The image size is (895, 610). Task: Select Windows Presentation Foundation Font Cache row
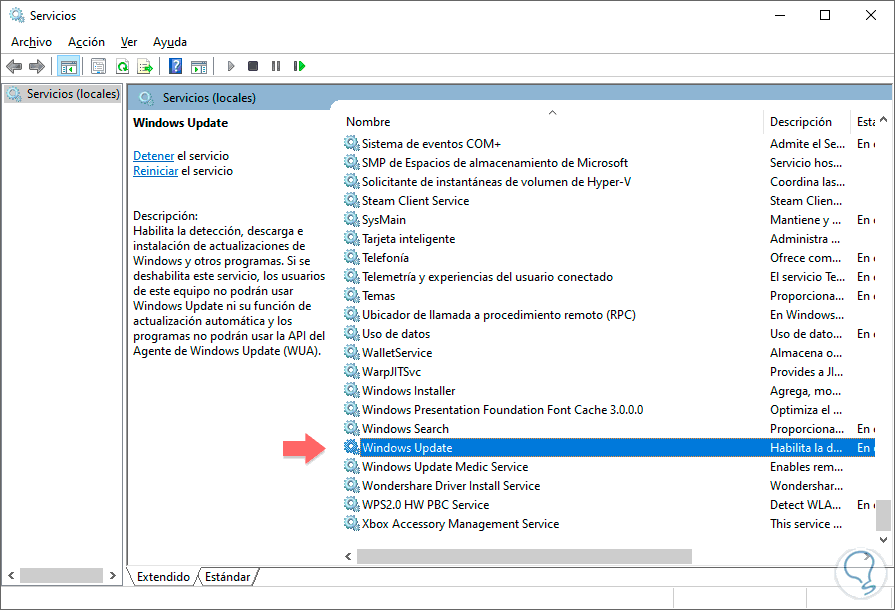609,410
